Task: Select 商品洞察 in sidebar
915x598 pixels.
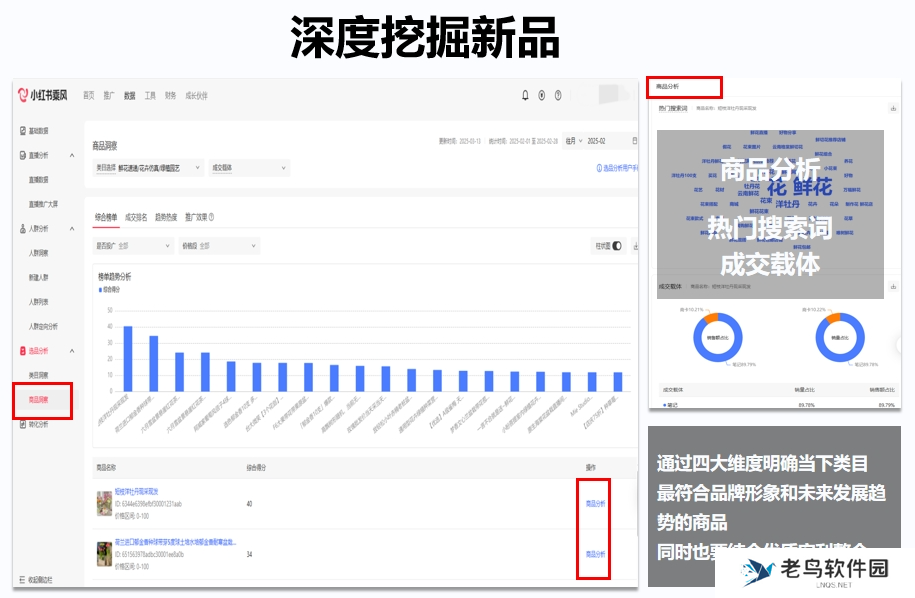Action: click(39, 400)
